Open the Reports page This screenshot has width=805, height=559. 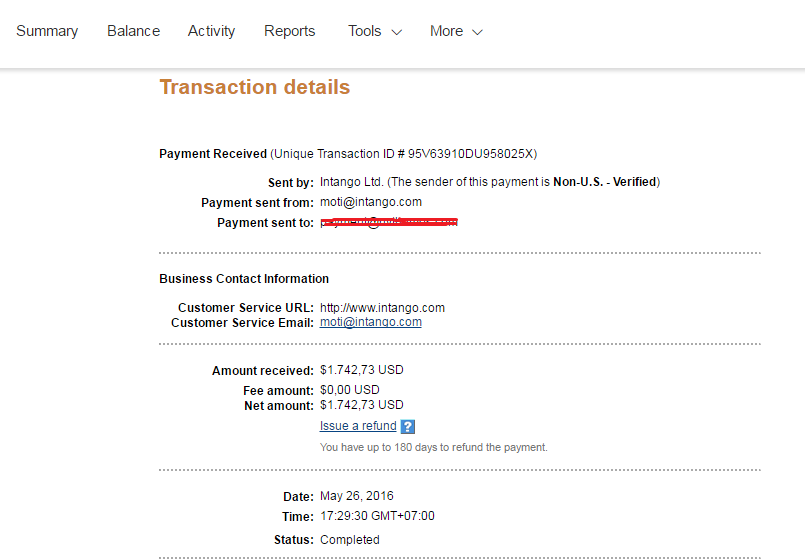click(x=290, y=31)
